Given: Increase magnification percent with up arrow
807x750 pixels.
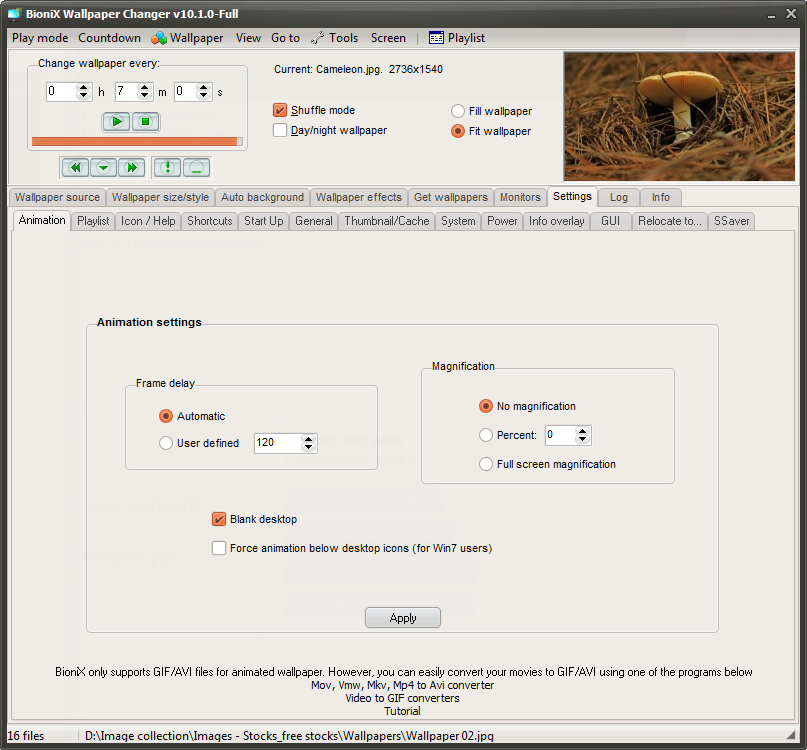Looking at the screenshot, I should (582, 431).
